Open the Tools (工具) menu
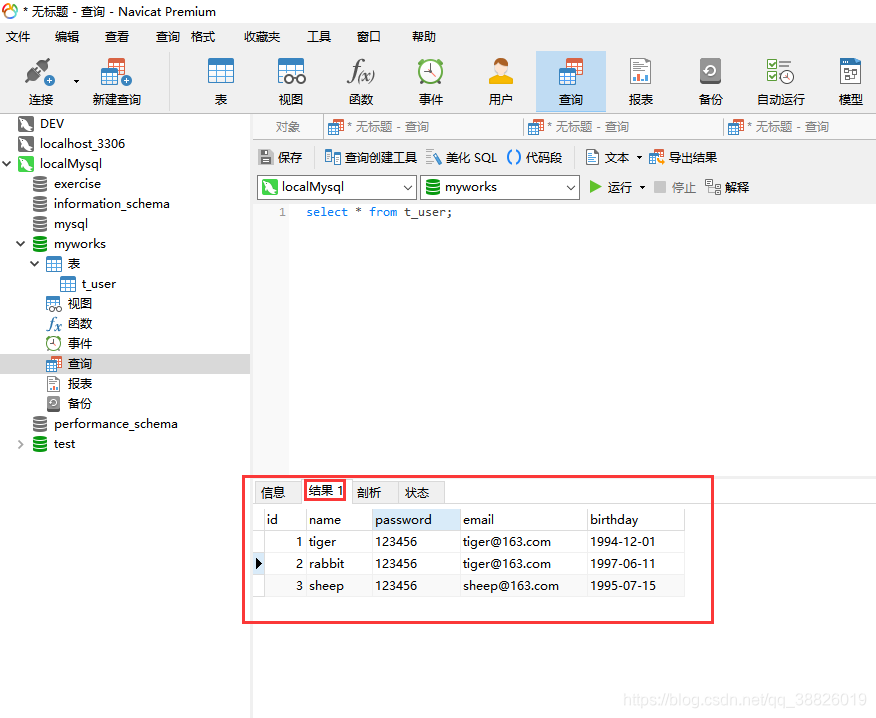The width and height of the screenshot is (876, 718). point(319,37)
